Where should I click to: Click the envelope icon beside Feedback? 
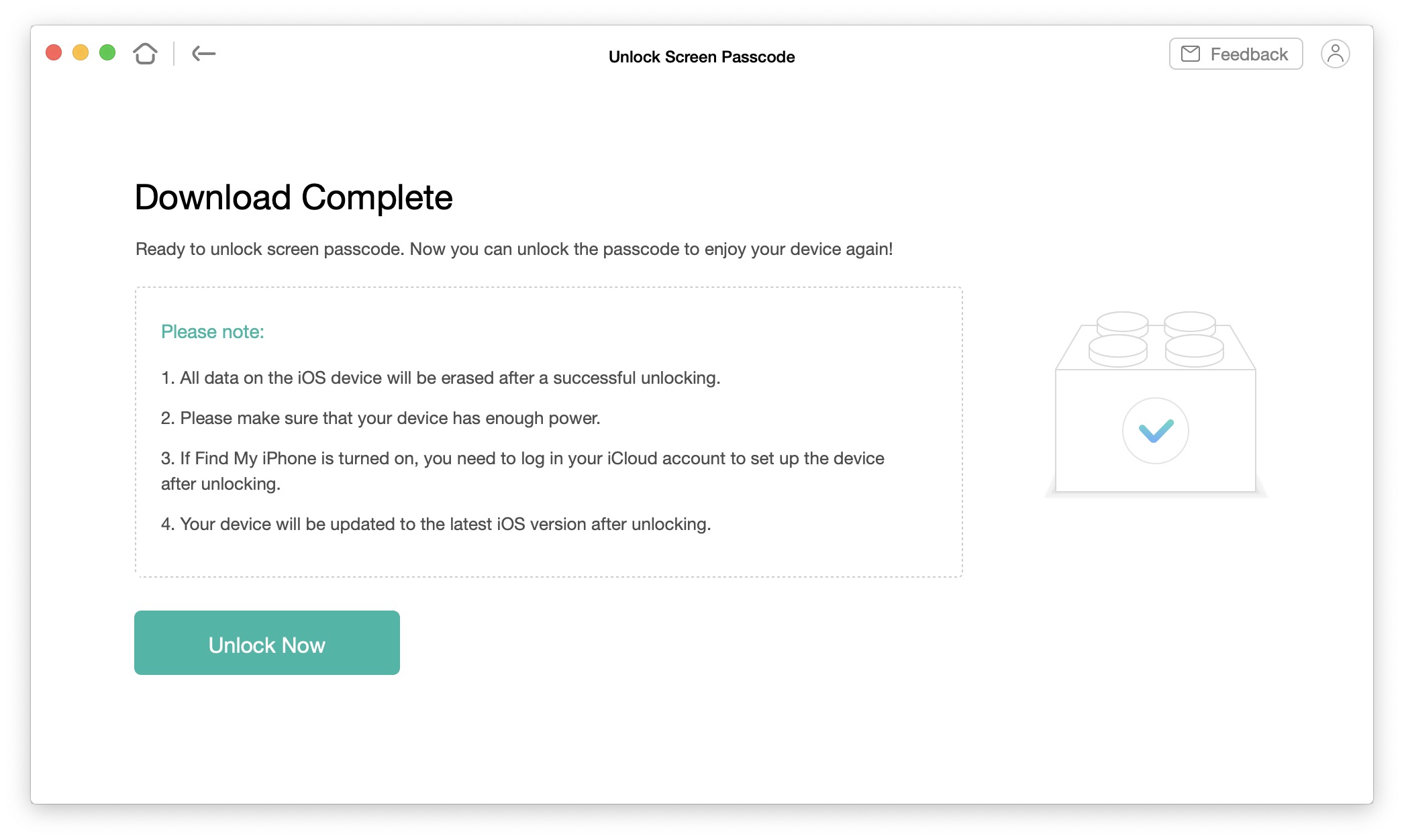(1191, 54)
